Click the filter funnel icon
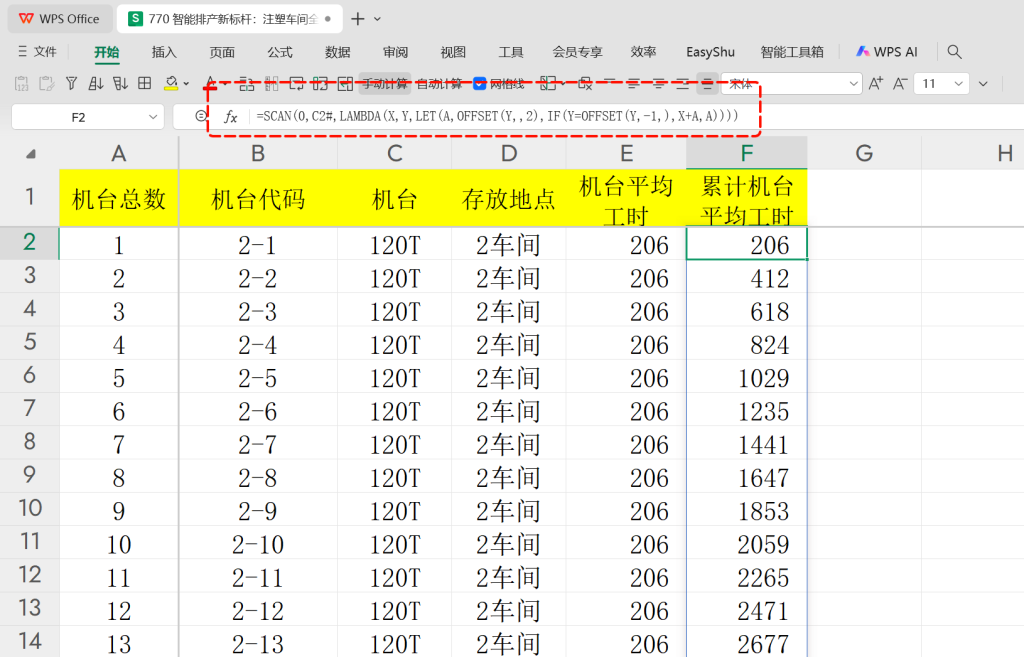The width and height of the screenshot is (1024, 657). (72, 84)
